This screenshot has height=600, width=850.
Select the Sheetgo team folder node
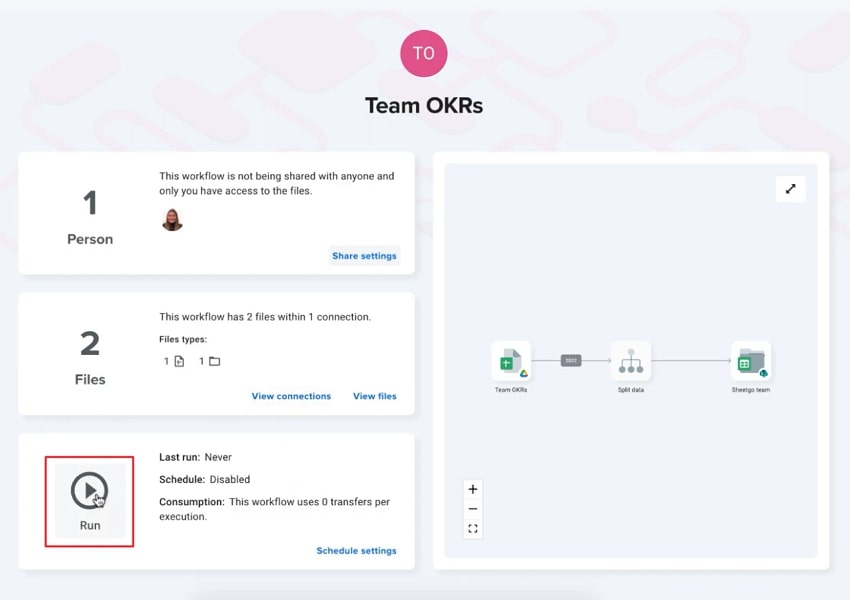pos(751,360)
